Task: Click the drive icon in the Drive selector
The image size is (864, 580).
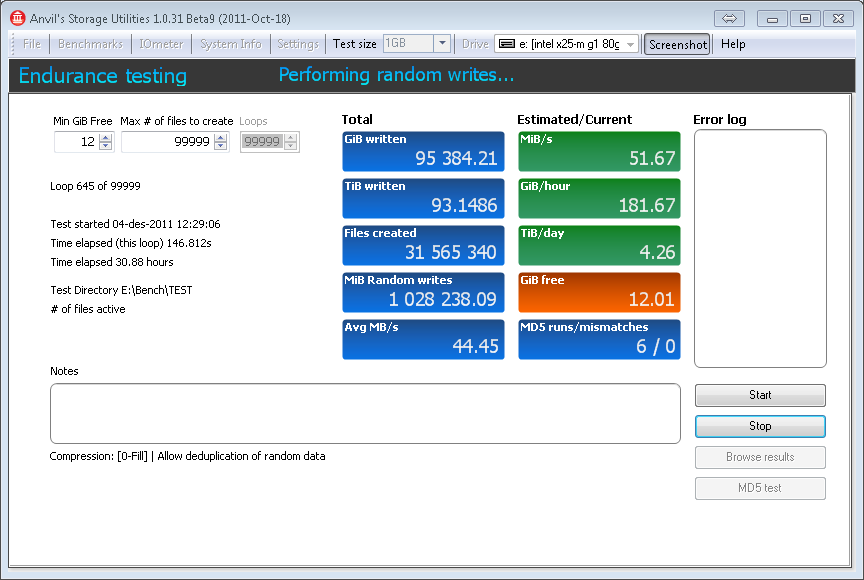Action: 506,44
